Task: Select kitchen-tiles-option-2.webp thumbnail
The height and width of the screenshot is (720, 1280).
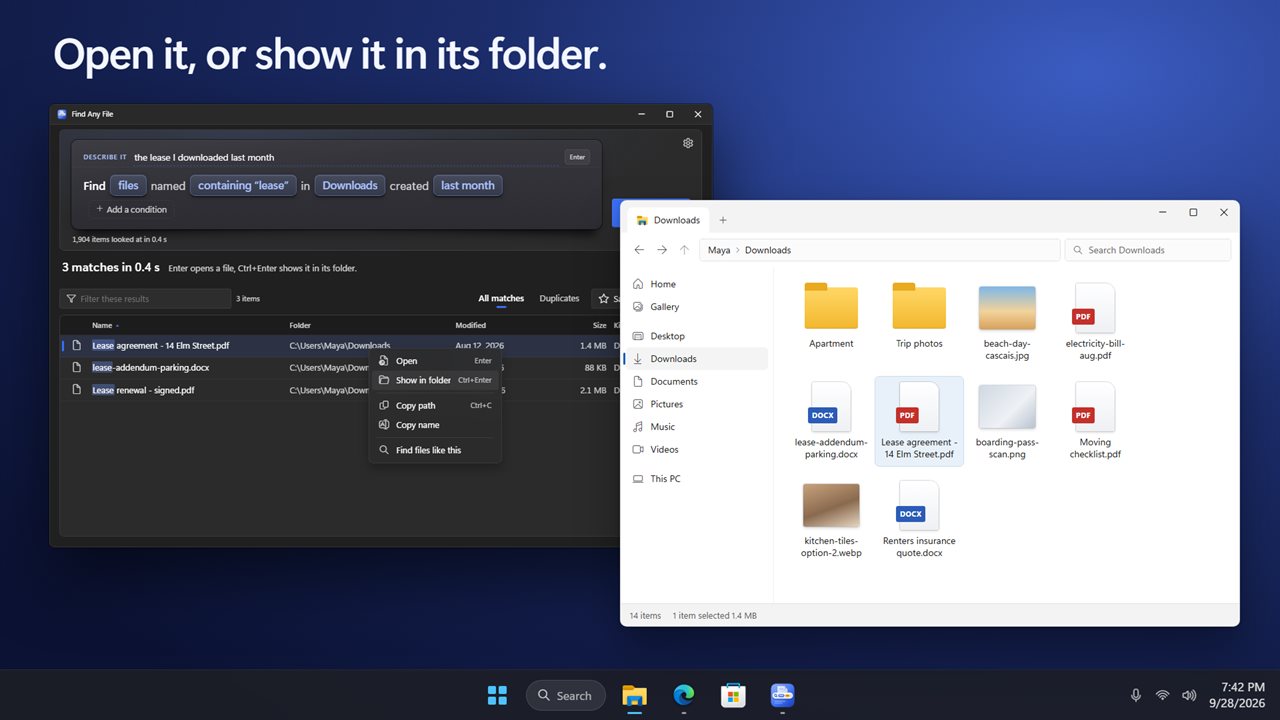Action: pos(831,506)
